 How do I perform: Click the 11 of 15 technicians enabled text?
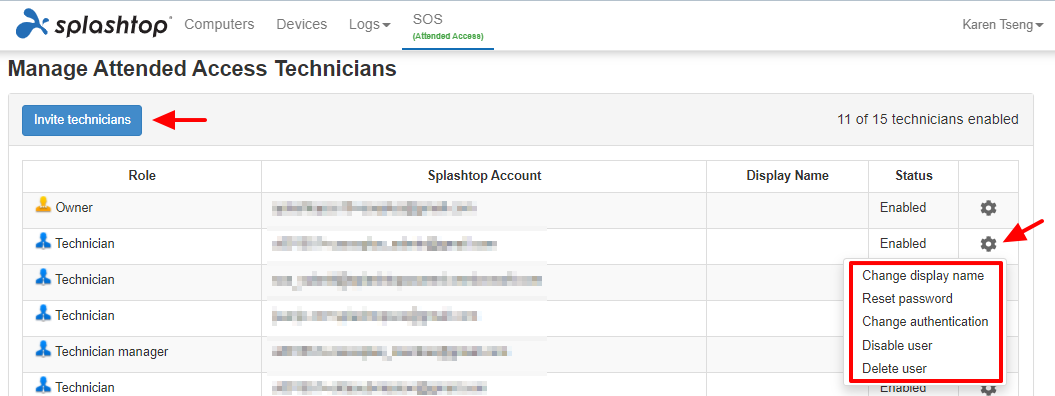(x=928, y=120)
